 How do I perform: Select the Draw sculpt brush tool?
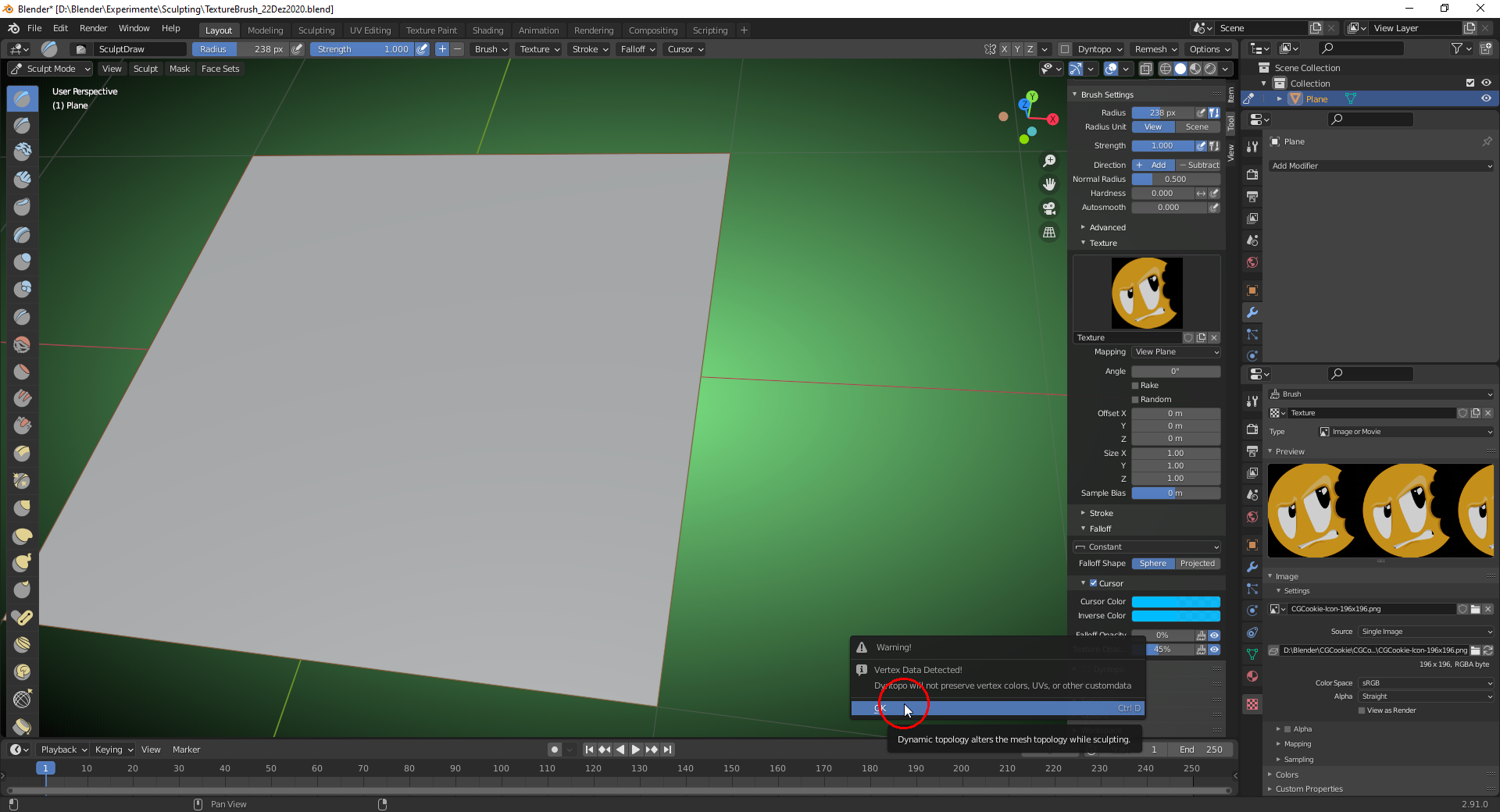coord(22,98)
